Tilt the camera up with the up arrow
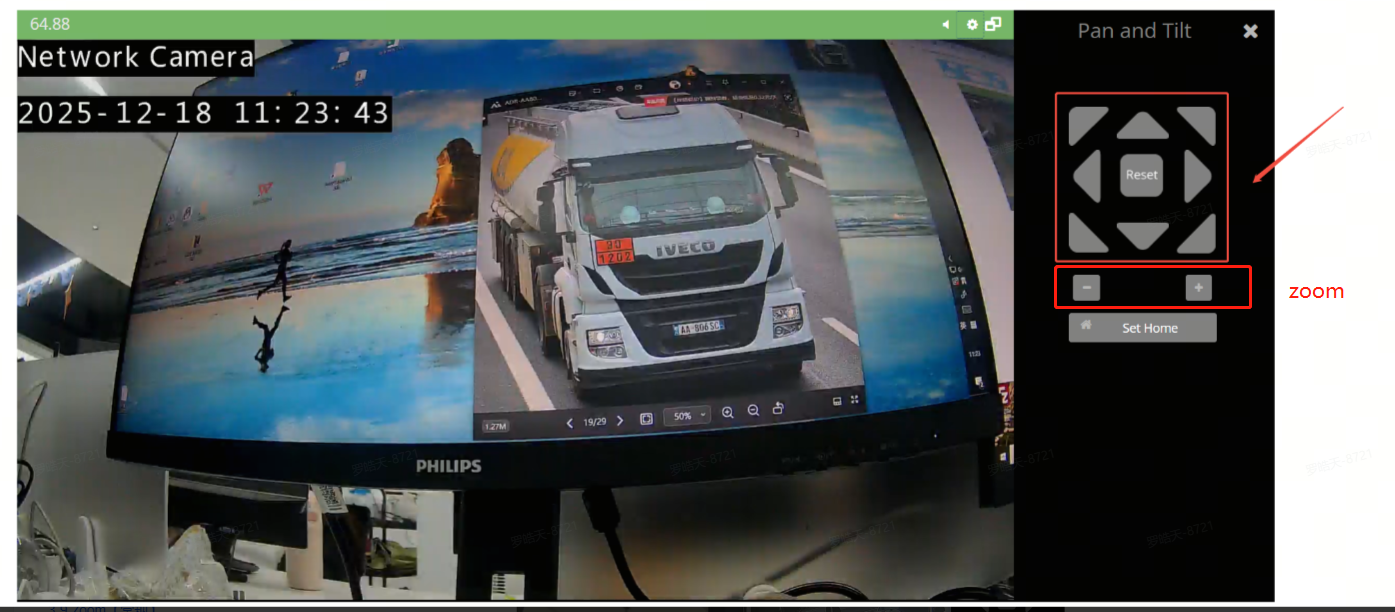The height and width of the screenshot is (612, 1395). point(1142,125)
